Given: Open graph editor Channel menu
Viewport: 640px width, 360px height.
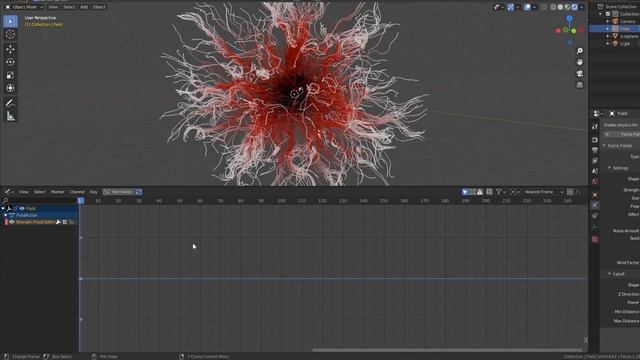Looking at the screenshot, I should pyautogui.click(x=77, y=192).
